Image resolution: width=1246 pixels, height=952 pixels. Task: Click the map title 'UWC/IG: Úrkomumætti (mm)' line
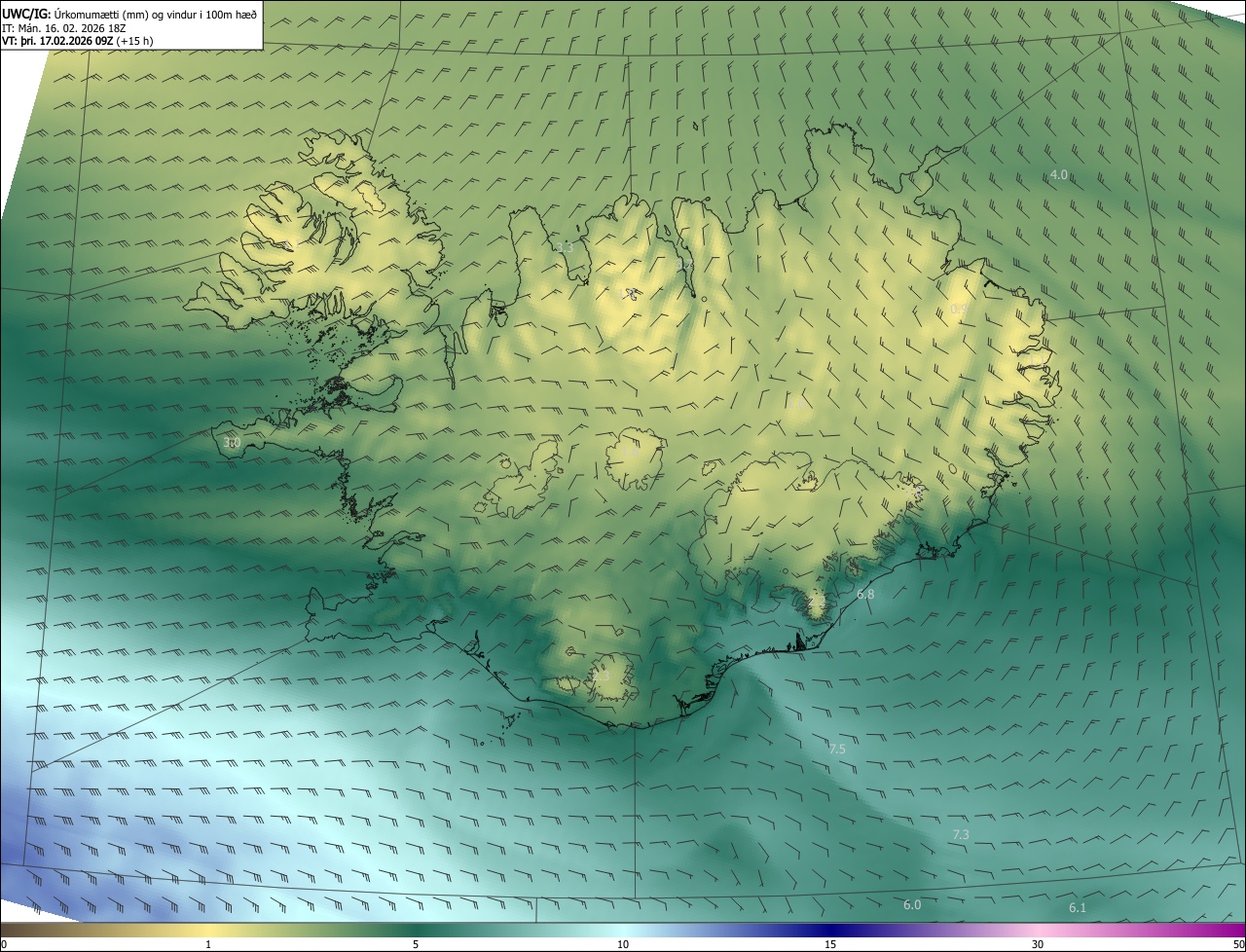[129, 14]
